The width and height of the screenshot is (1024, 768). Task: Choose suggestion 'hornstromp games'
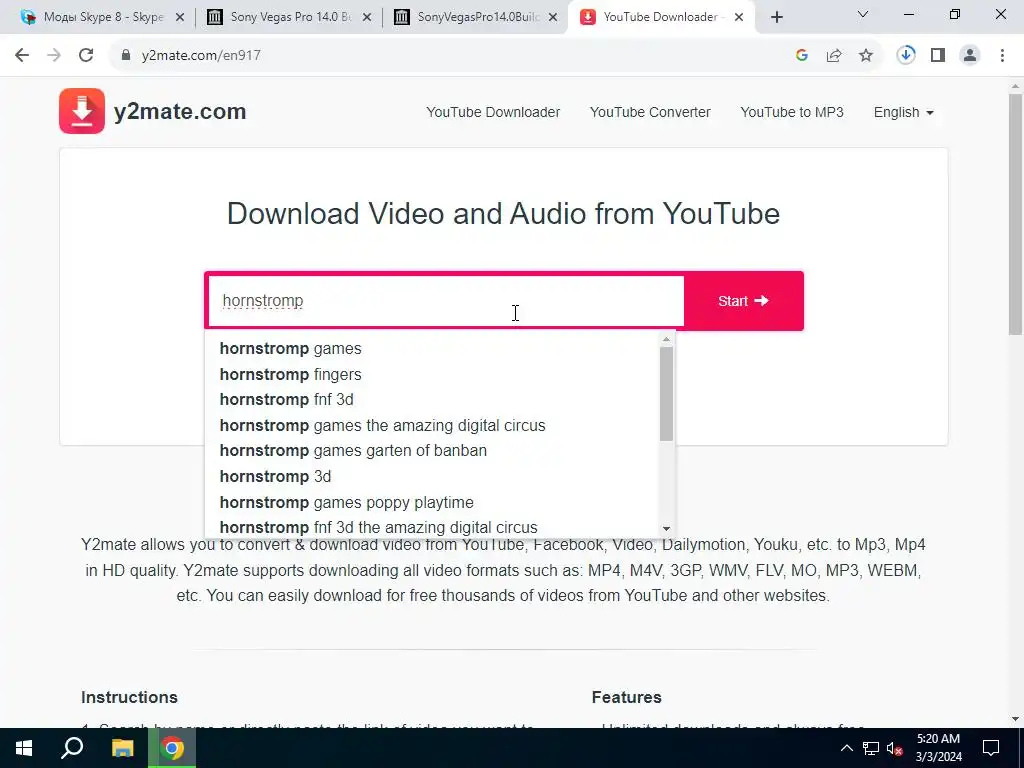click(433, 349)
